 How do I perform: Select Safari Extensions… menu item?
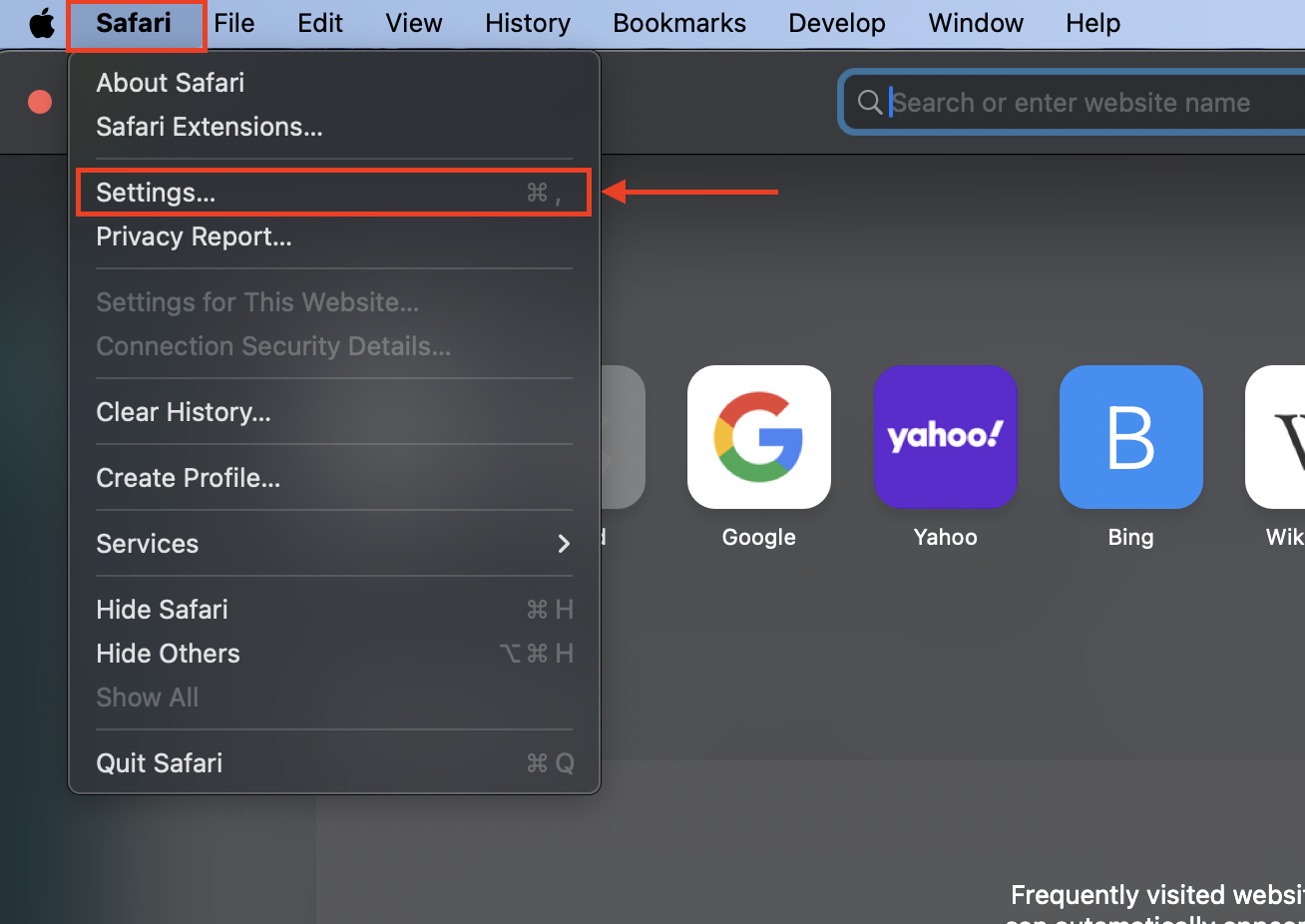pyautogui.click(x=209, y=127)
